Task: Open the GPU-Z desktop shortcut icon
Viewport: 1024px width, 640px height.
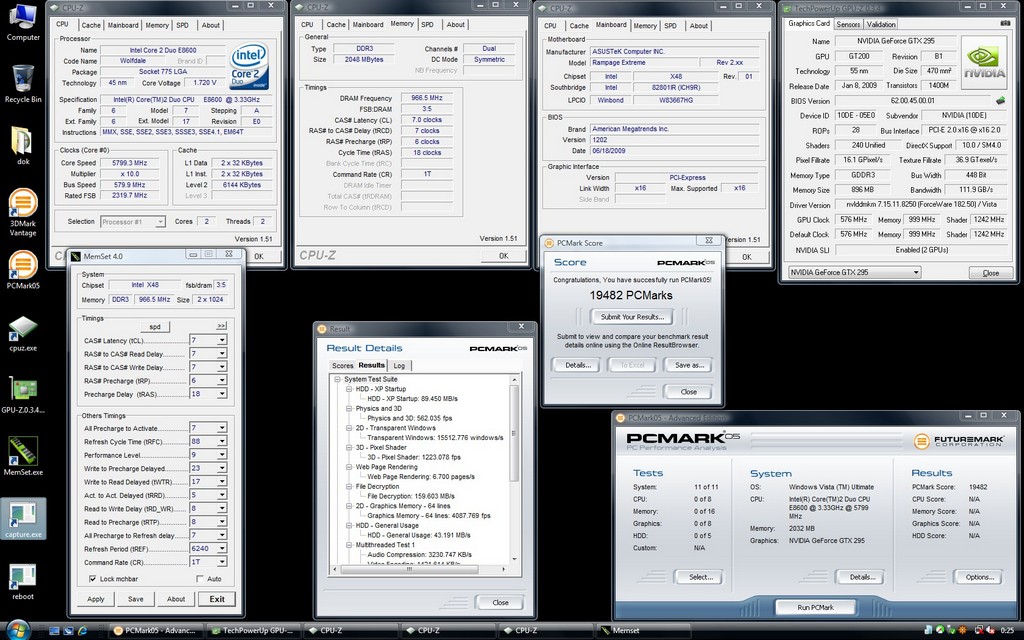Action: 23,395
